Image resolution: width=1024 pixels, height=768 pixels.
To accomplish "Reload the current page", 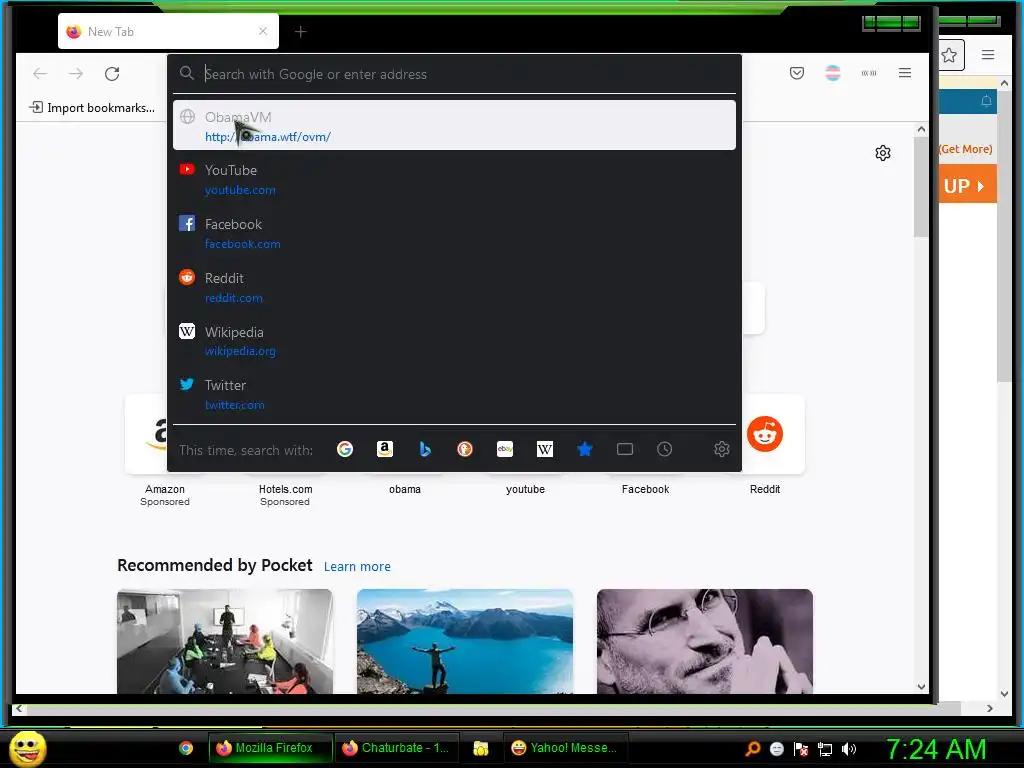I will [x=112, y=74].
